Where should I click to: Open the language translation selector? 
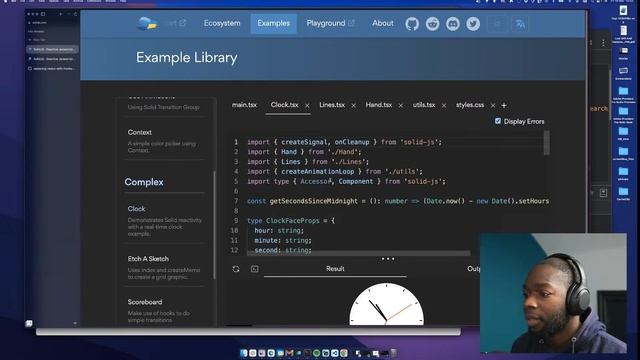pyautogui.click(x=520, y=24)
